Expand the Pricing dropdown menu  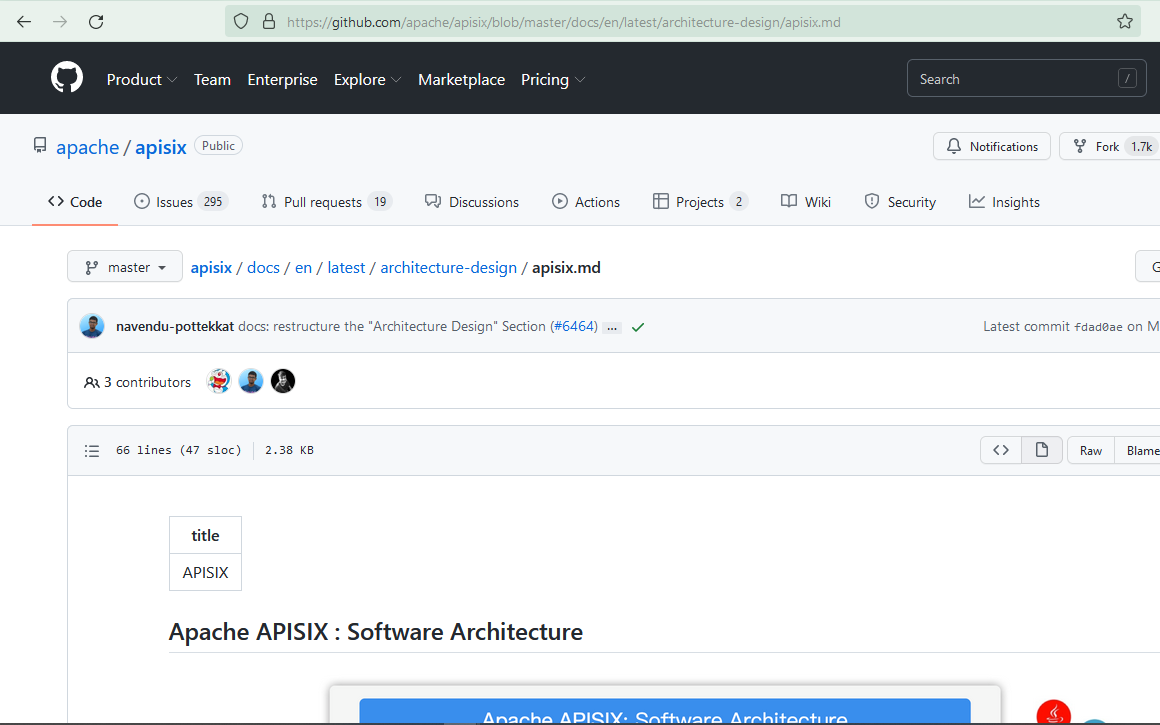coord(553,79)
